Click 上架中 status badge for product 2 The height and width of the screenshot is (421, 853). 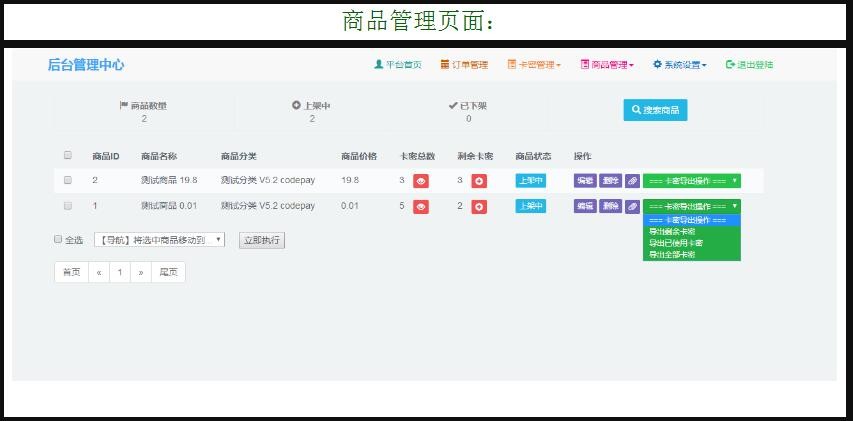click(530, 181)
